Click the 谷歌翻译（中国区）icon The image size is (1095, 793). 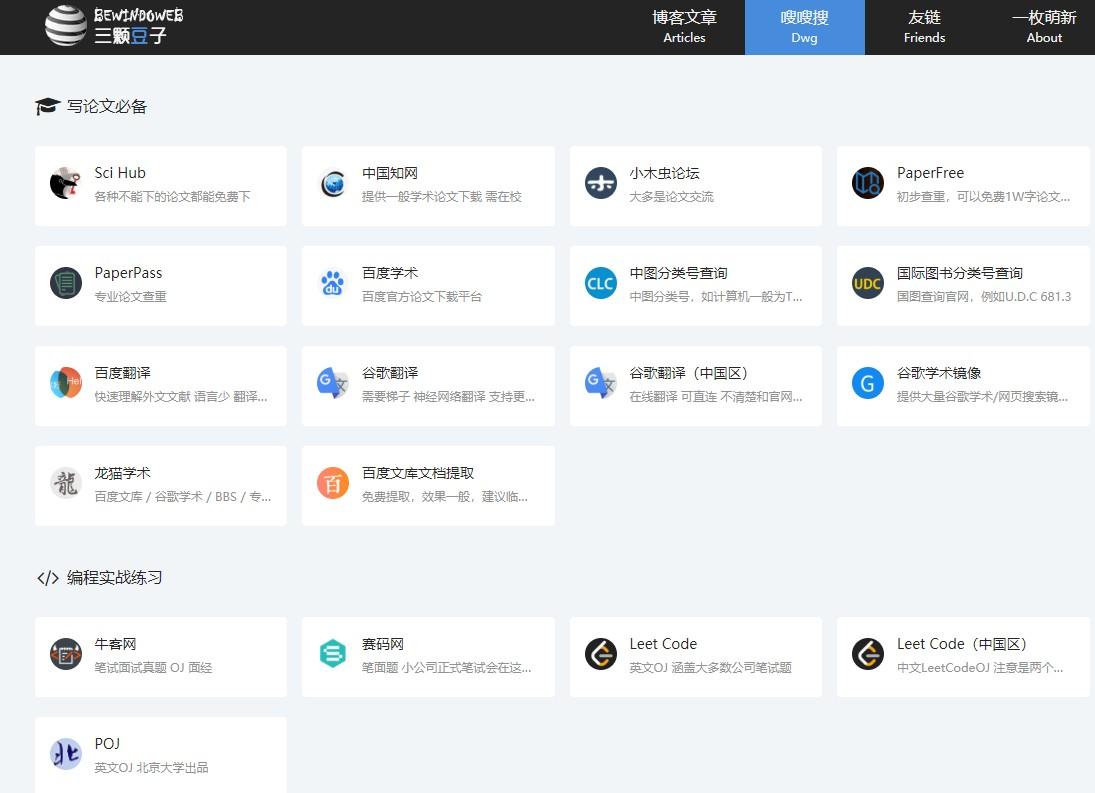click(x=601, y=383)
